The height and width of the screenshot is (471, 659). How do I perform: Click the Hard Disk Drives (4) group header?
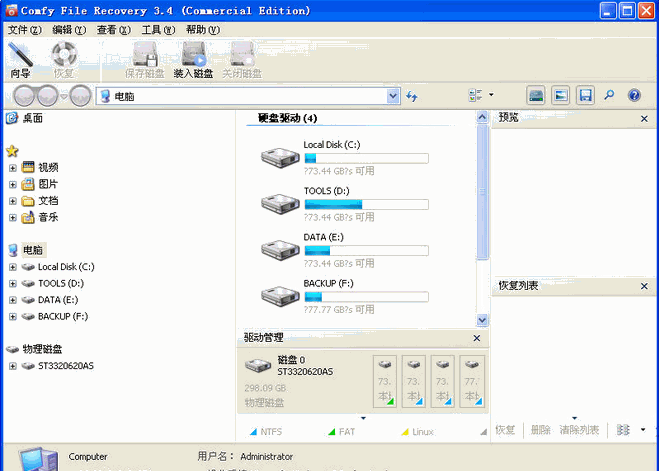click(x=287, y=118)
